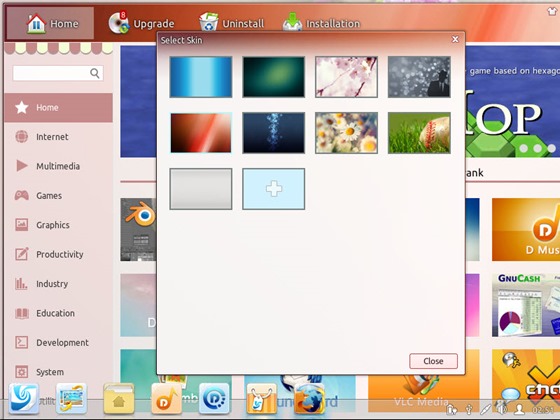The height and width of the screenshot is (420, 560).
Task: Click the Education book icon
Action: [21, 313]
